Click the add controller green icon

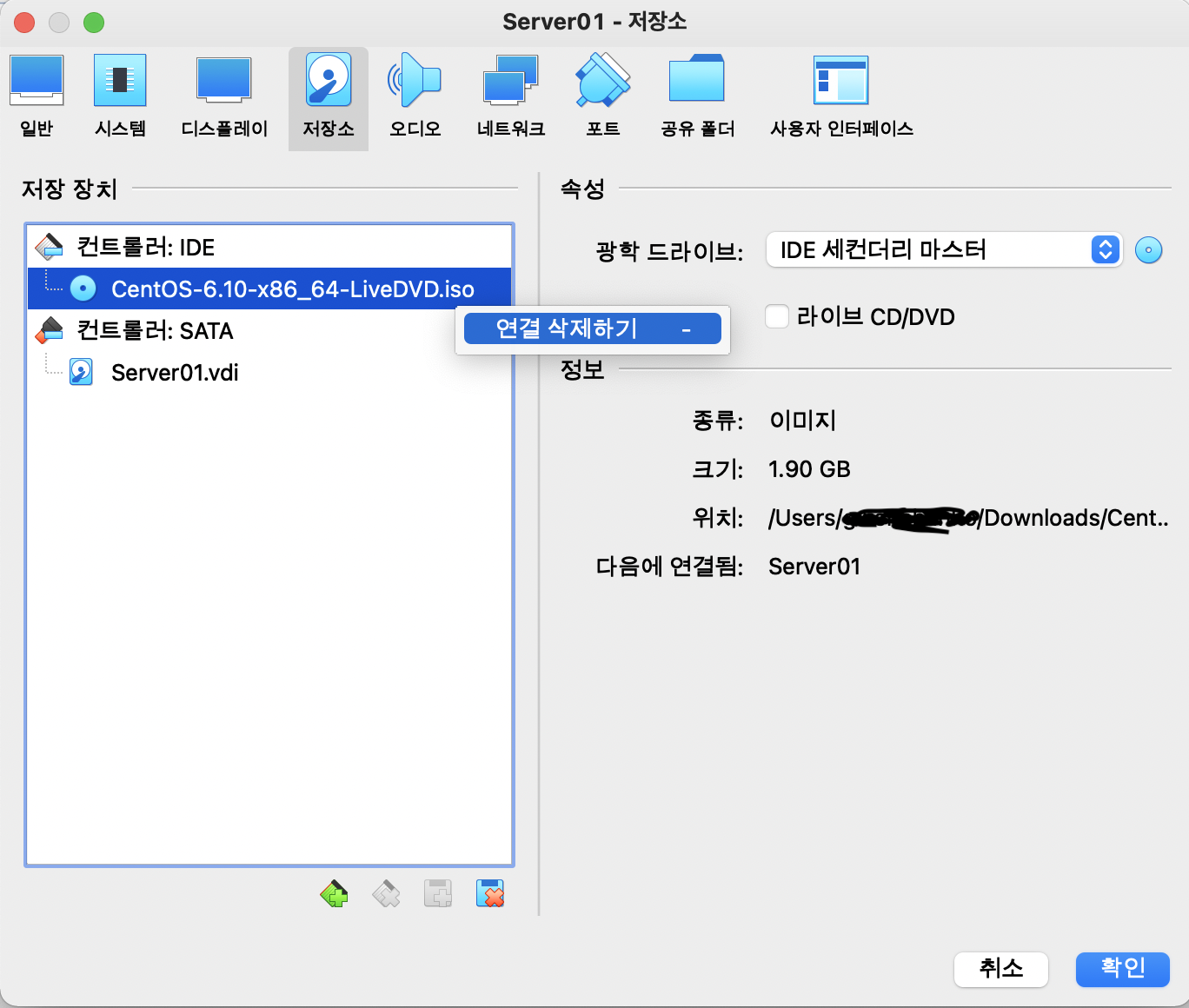(335, 893)
